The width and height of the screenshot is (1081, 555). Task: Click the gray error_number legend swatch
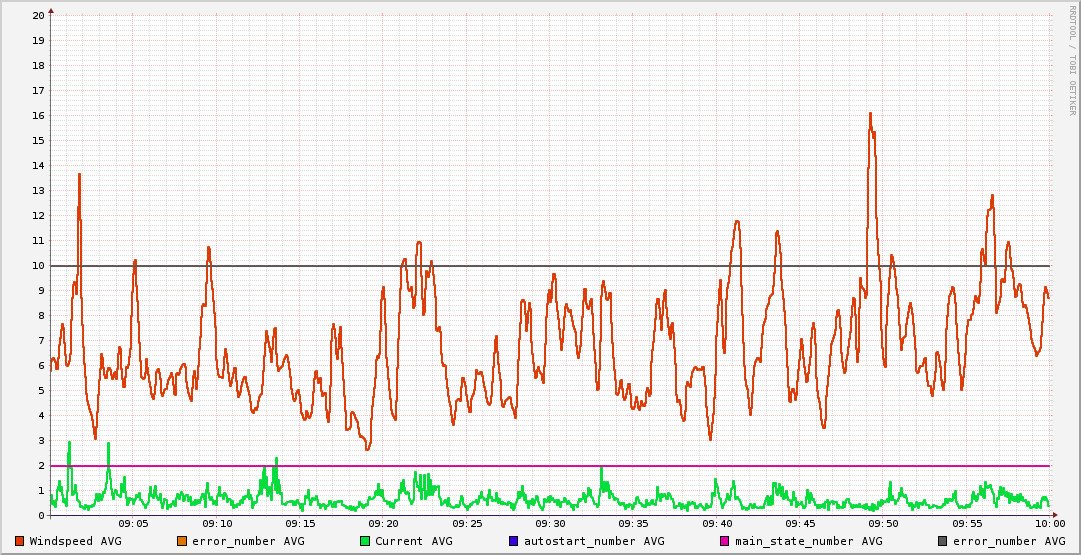coord(943,541)
